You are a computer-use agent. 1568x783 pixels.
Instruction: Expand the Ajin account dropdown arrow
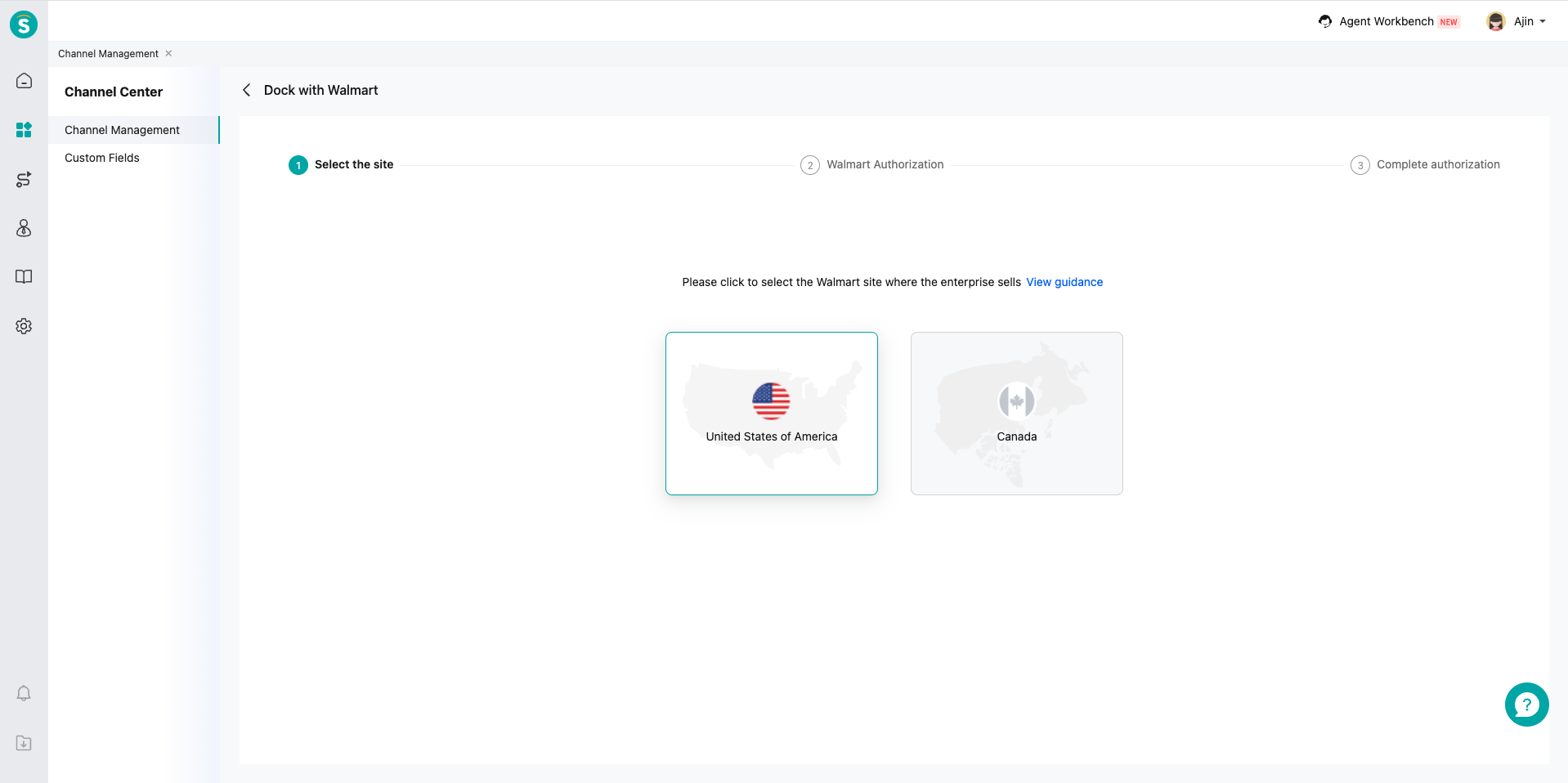1543,21
